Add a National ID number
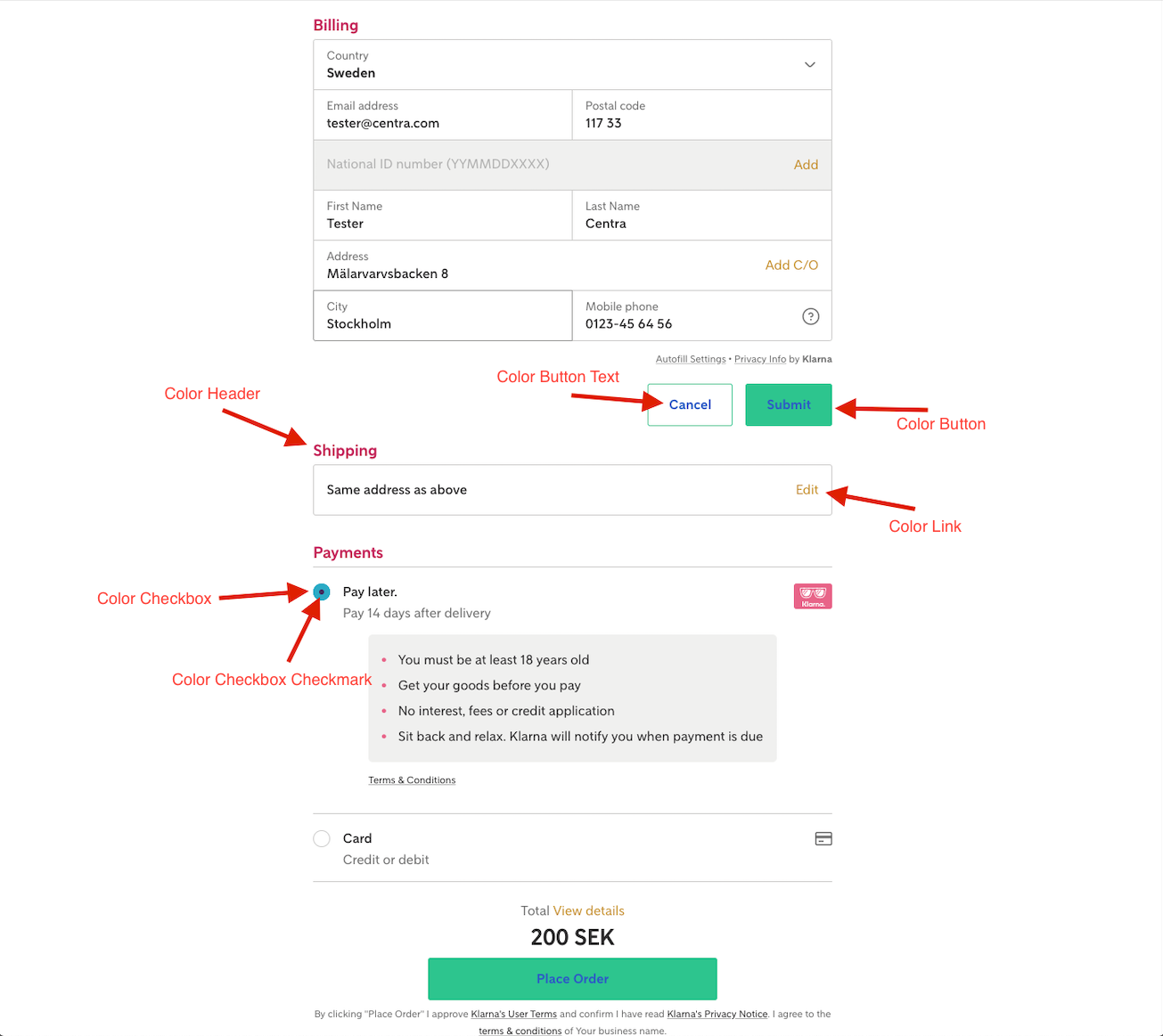This screenshot has height=1036, width=1163. [x=806, y=164]
